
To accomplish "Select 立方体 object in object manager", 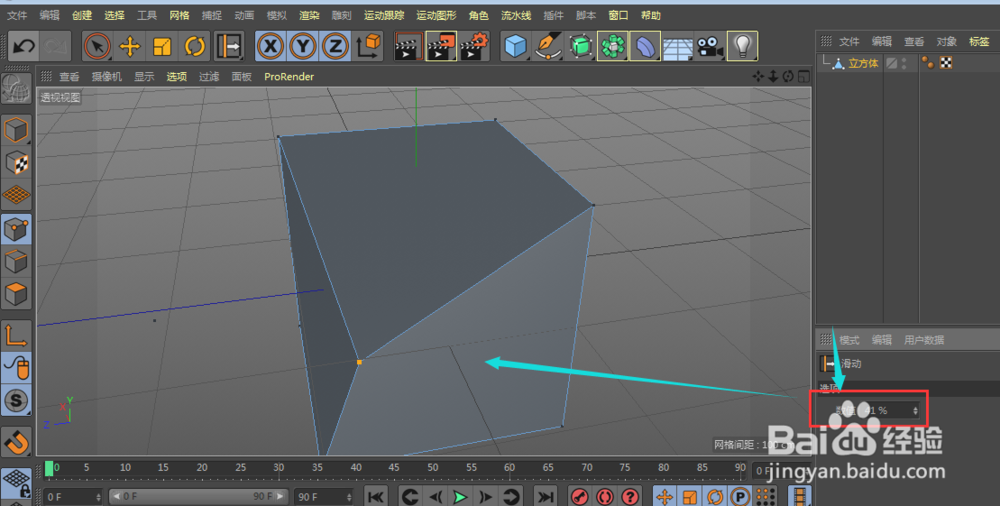I will tap(863, 63).
